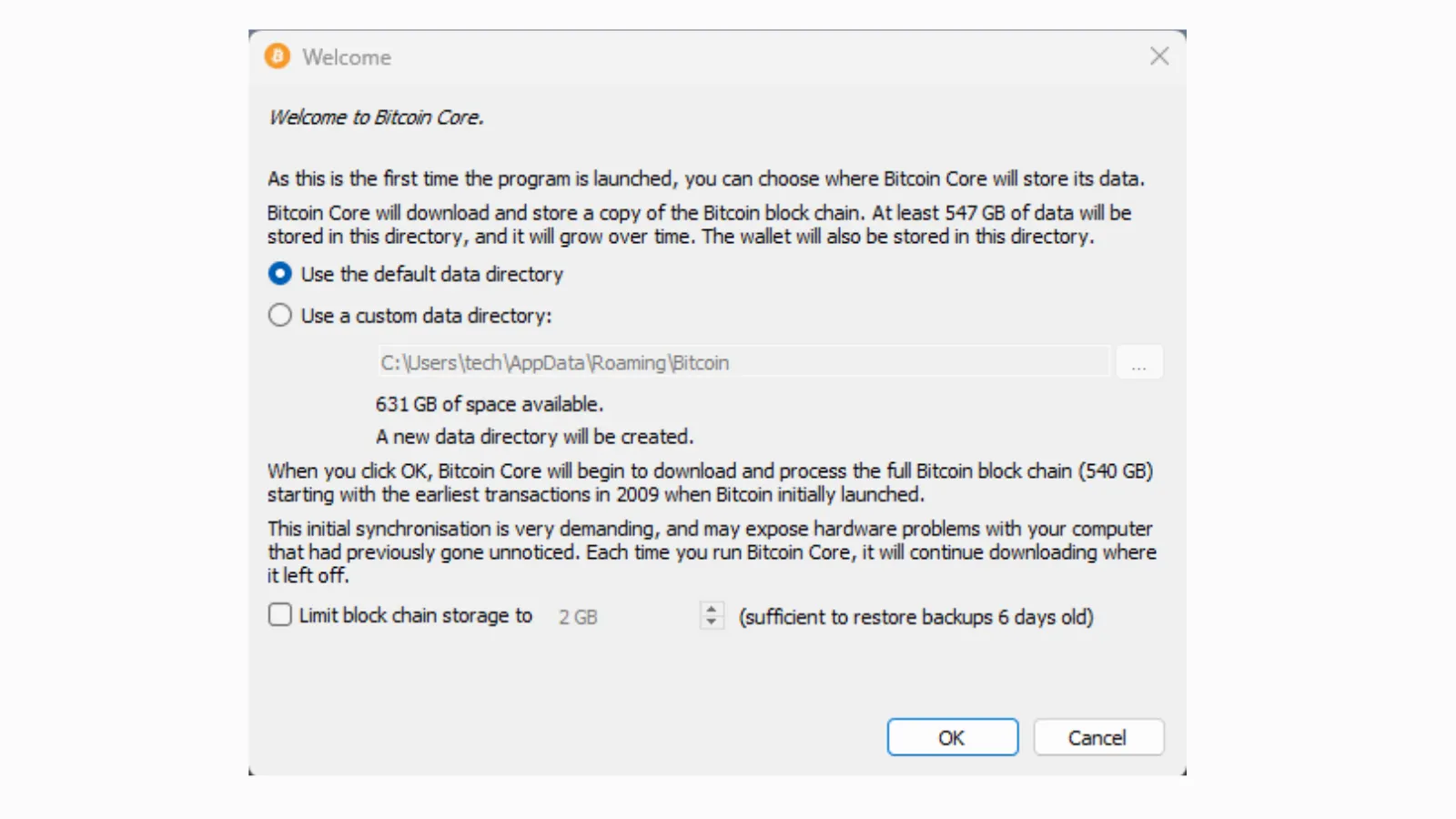This screenshot has width=1456, height=819.
Task: Click the 'Welcome to Bitcoin Core.' heading
Action: [x=376, y=117]
